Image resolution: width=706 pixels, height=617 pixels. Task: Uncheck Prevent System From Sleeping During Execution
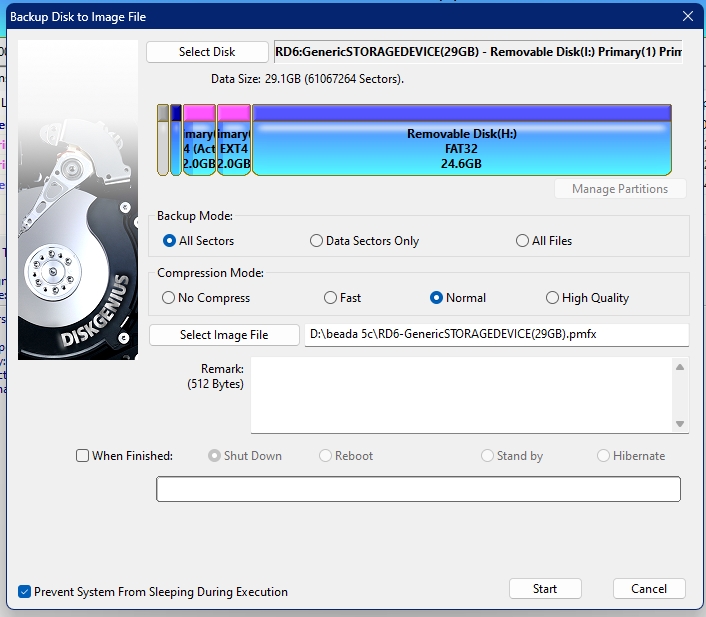tap(25, 592)
